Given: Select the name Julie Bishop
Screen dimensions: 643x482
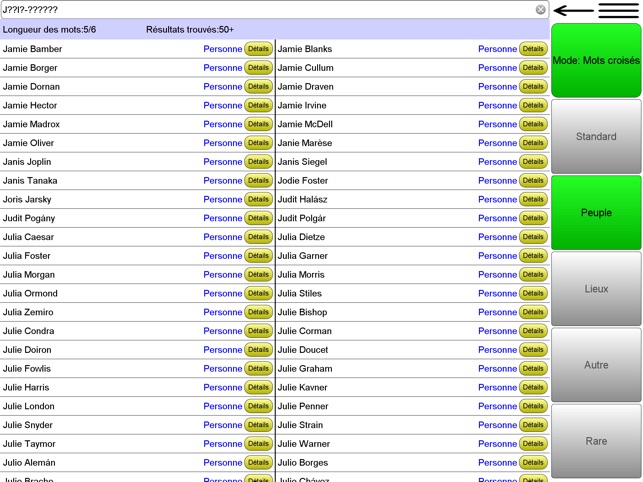Looking at the screenshot, I should [302, 312].
